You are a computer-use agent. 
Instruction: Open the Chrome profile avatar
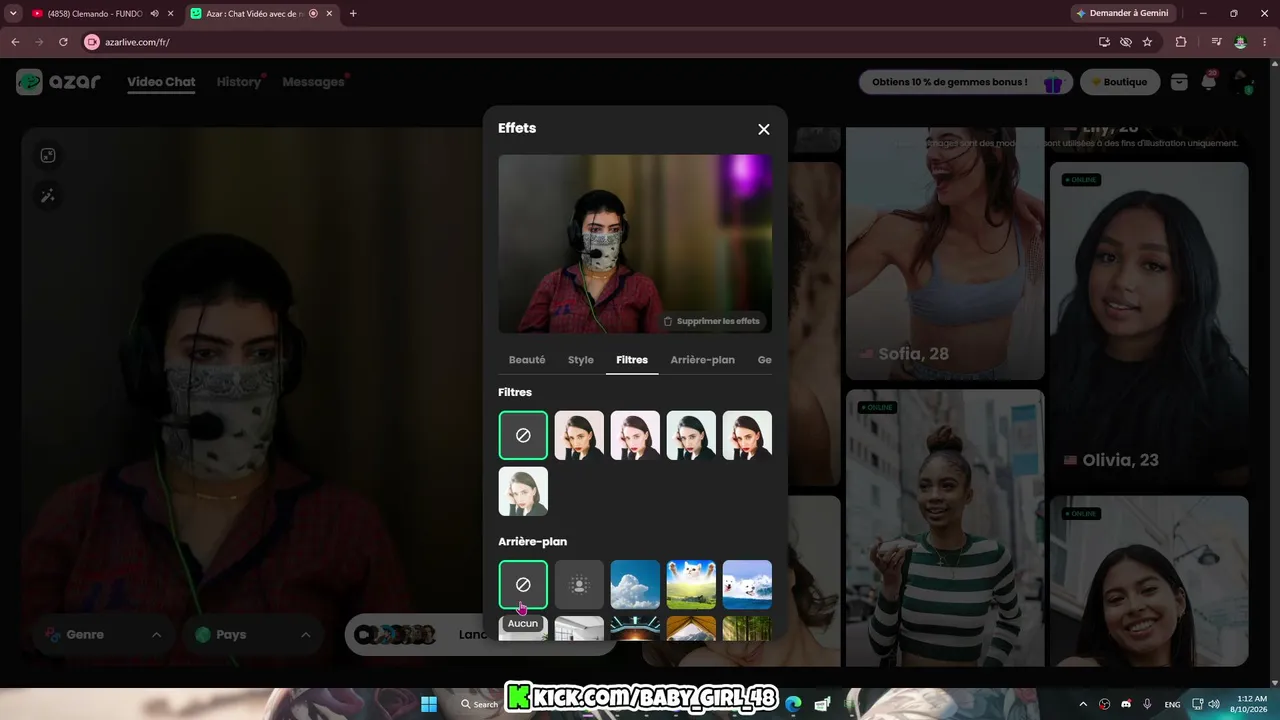[x=1241, y=42]
